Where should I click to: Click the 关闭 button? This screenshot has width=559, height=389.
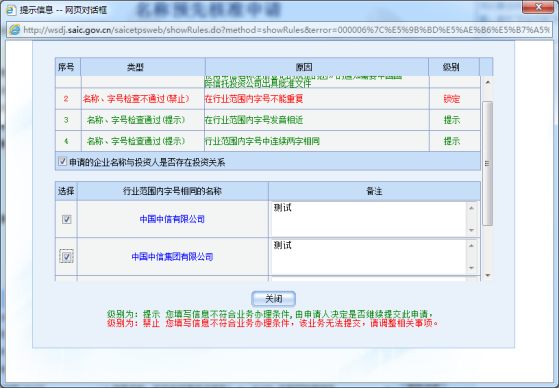click(273, 299)
